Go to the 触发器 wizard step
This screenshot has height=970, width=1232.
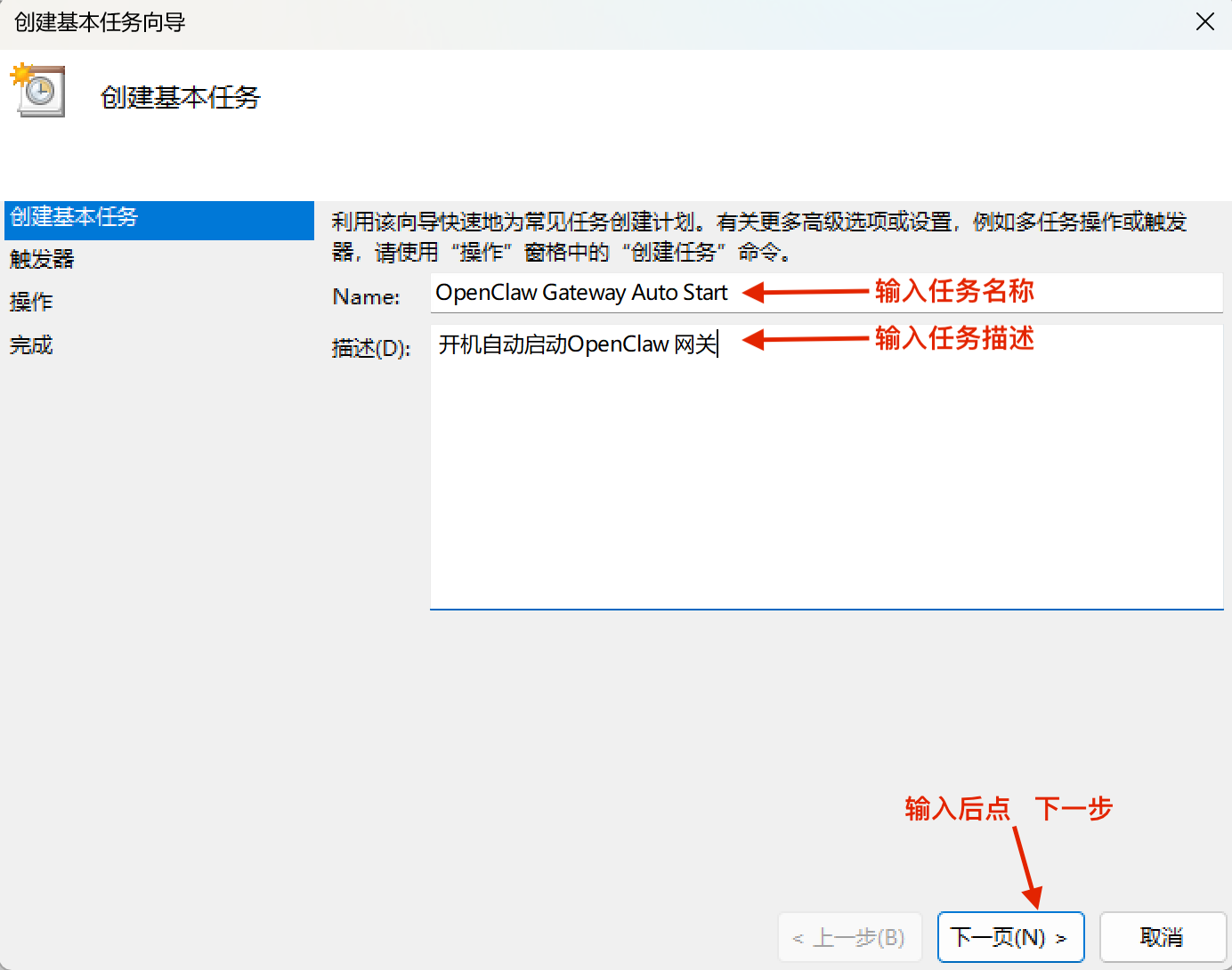click(x=42, y=259)
